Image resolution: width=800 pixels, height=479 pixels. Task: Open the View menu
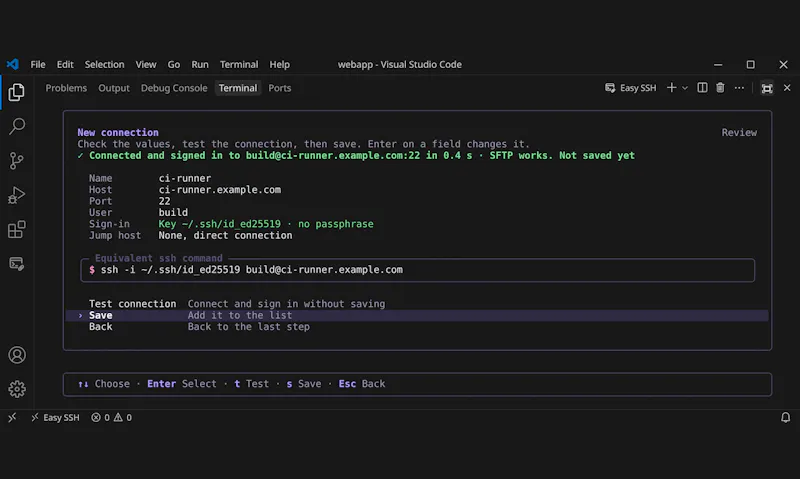[145, 64]
